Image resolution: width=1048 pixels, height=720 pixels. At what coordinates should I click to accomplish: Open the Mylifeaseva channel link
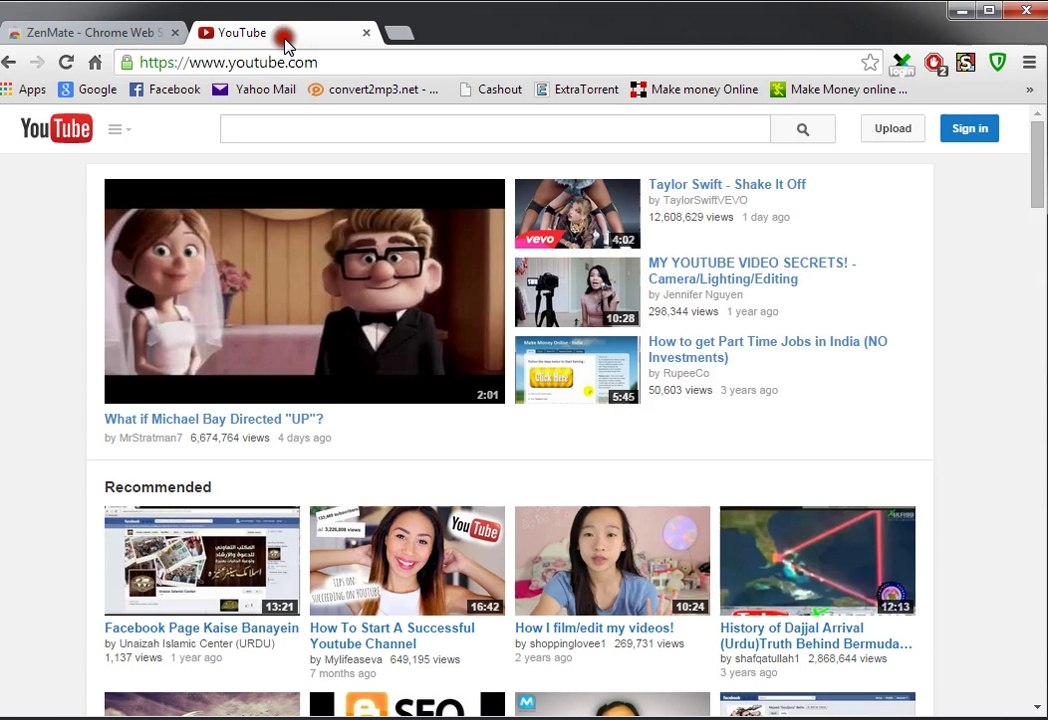[x=354, y=660]
